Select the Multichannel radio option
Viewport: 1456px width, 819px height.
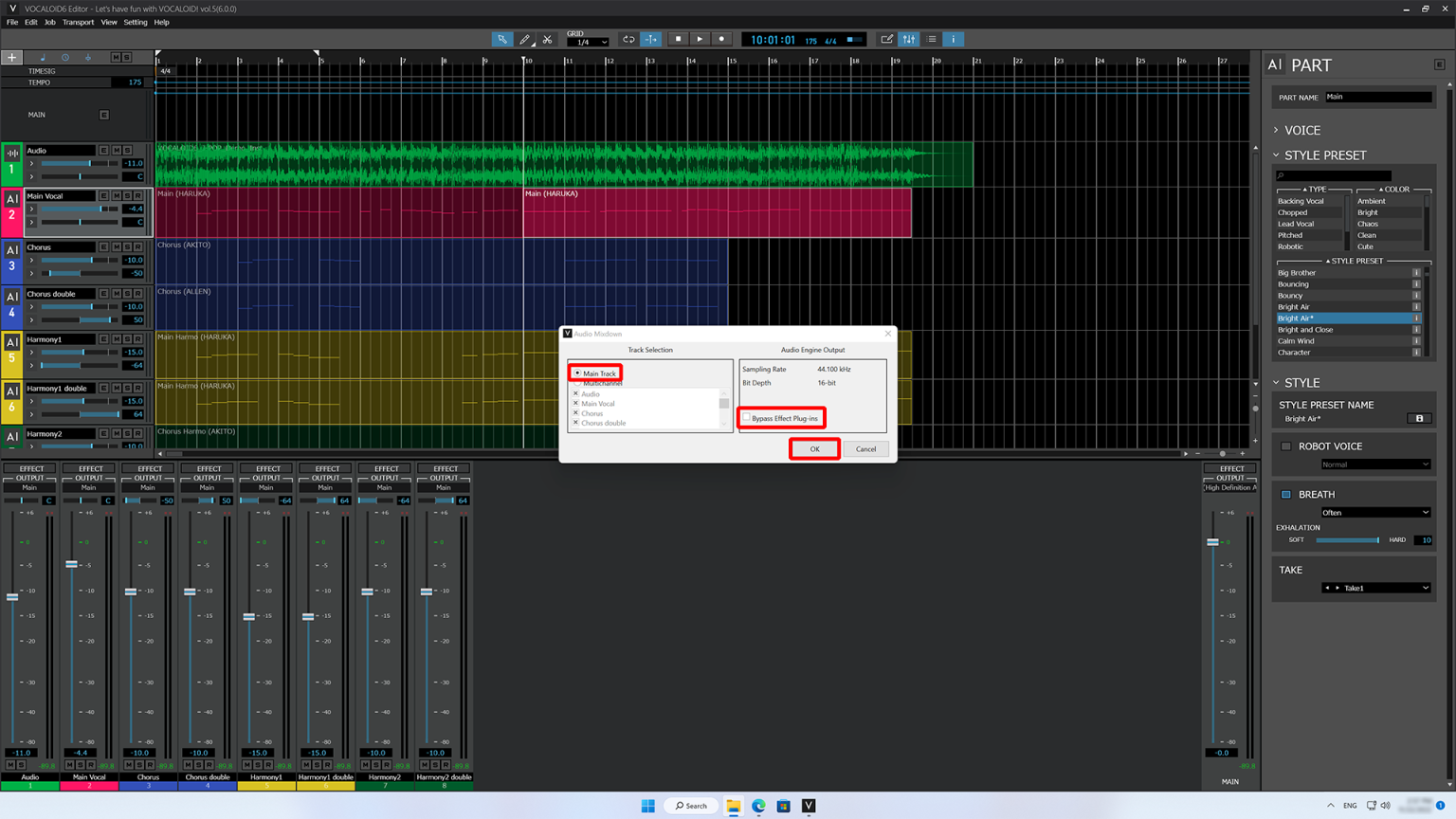coord(578,382)
